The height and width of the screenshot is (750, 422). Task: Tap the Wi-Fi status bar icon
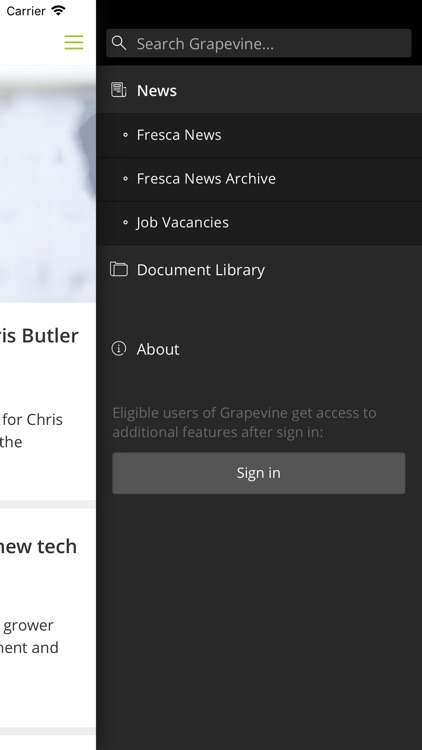(x=58, y=11)
